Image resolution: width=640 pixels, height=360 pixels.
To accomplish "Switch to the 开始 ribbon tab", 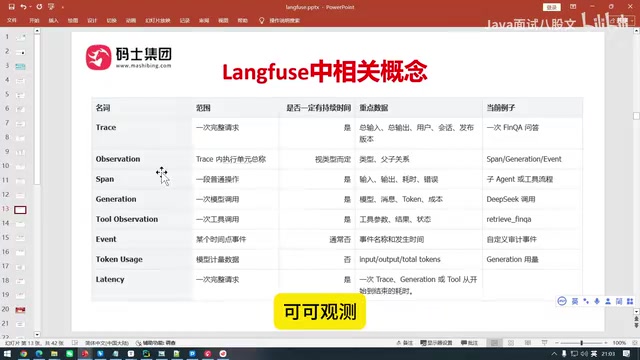I will (34, 20).
